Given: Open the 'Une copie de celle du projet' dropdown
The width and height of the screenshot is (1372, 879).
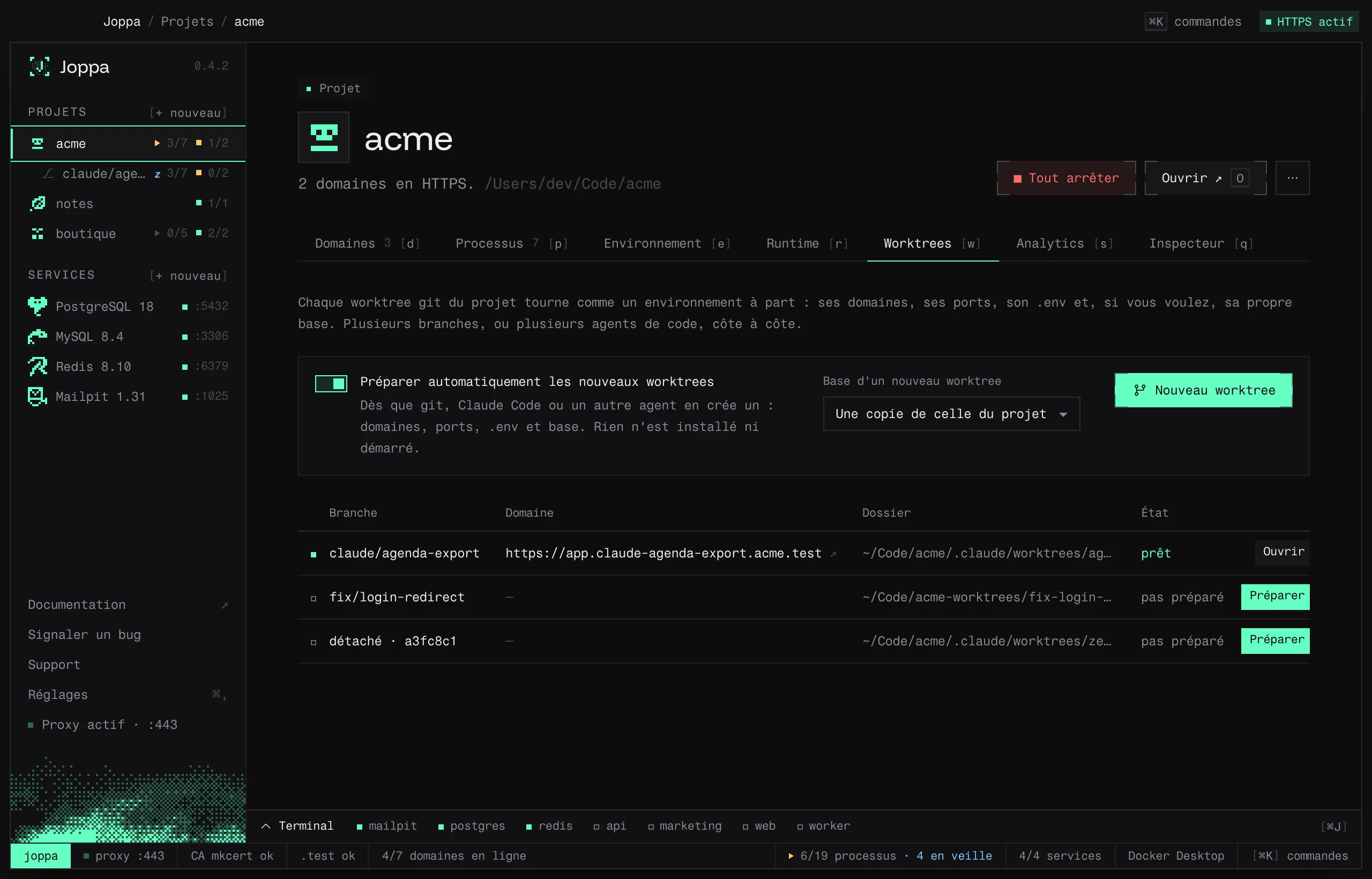Looking at the screenshot, I should tap(951, 414).
